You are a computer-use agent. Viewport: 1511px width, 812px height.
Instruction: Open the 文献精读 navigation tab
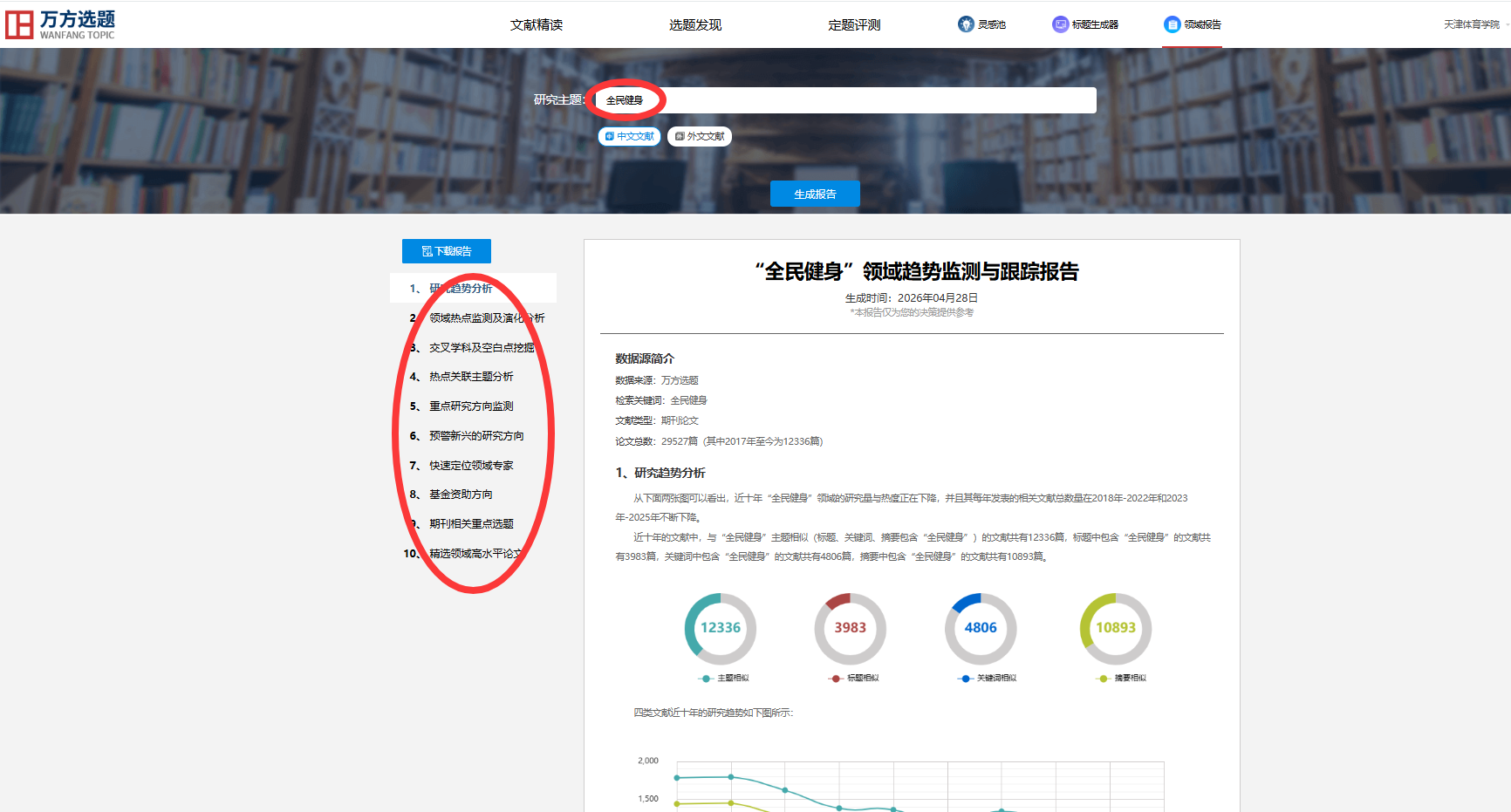pos(537,24)
